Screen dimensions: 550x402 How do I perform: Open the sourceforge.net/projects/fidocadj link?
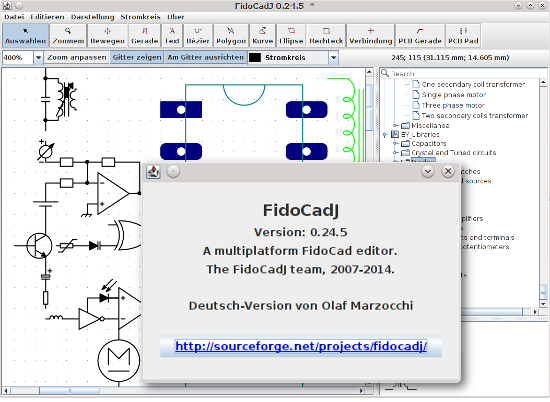[x=301, y=346]
